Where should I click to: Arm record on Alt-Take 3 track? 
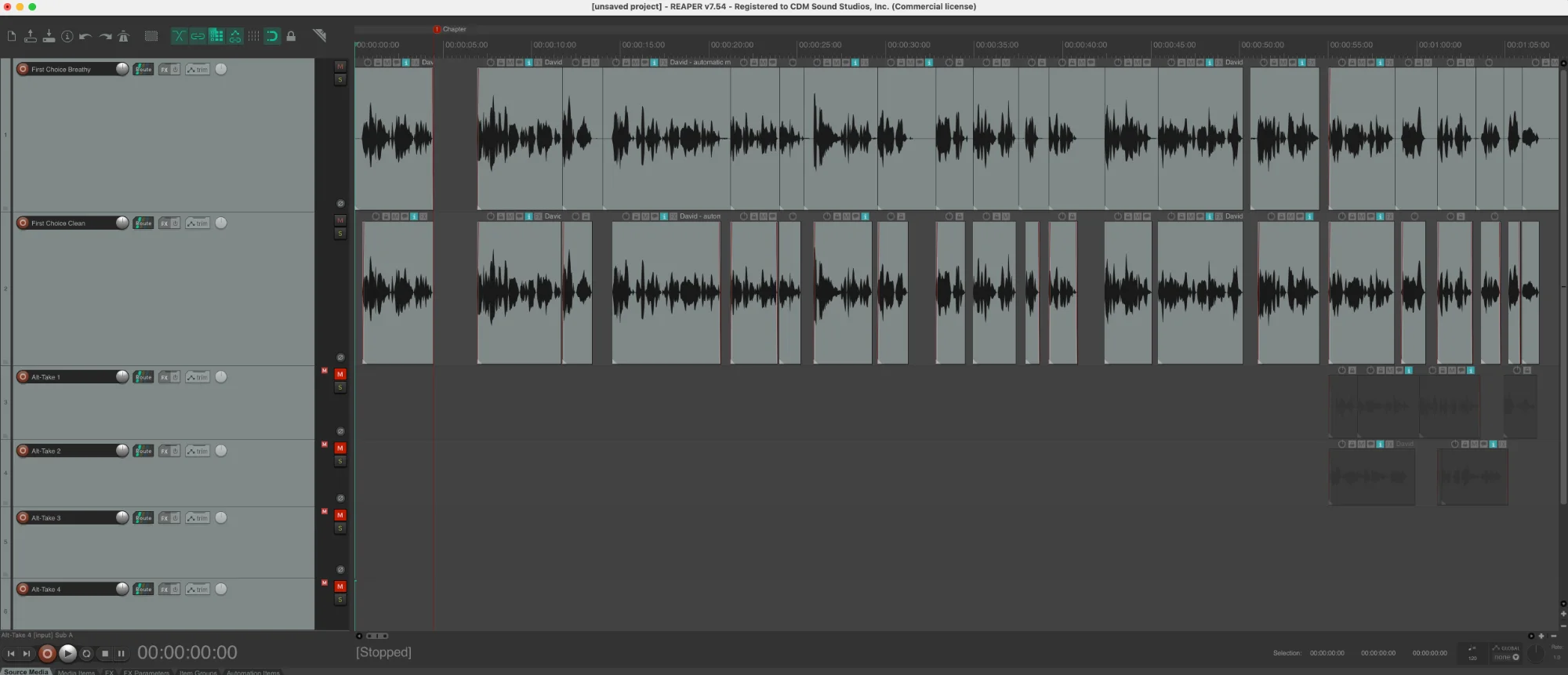23,517
